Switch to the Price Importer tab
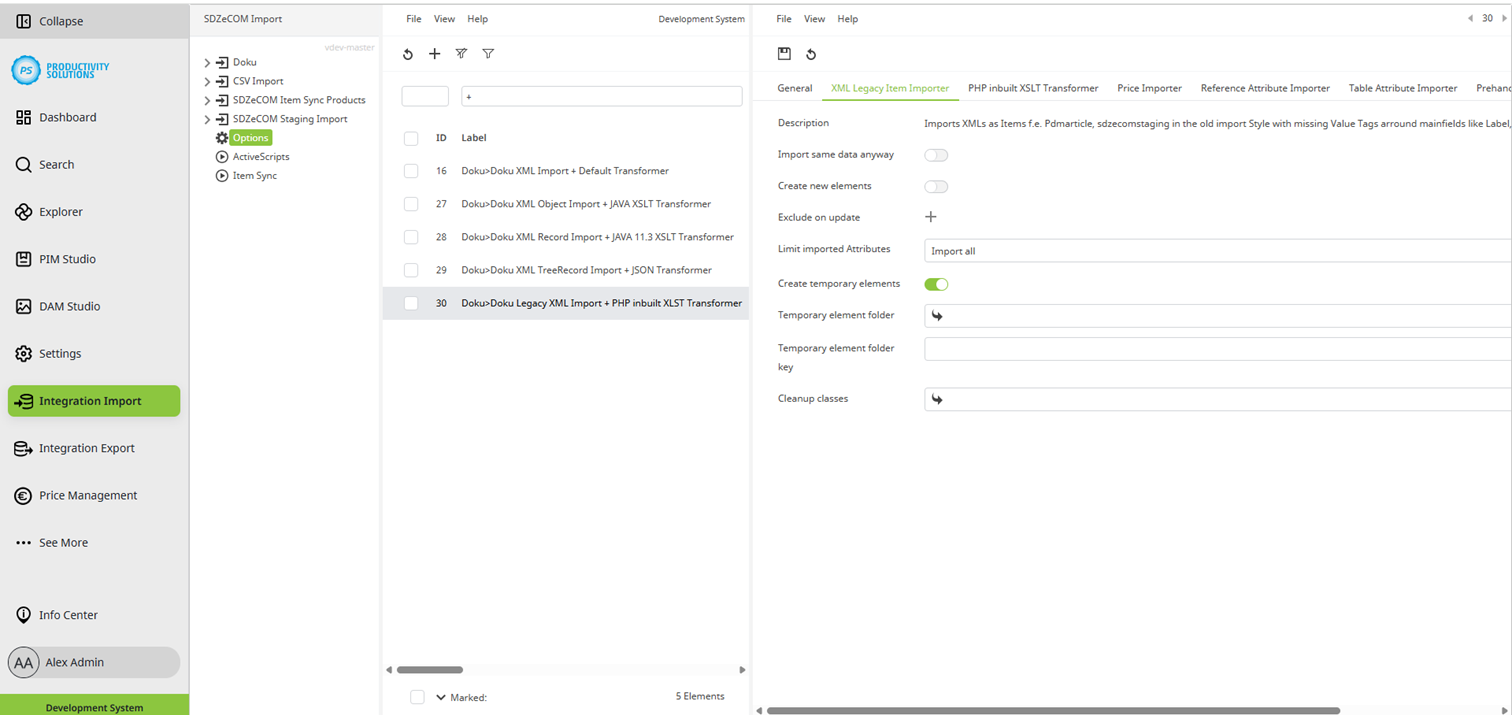This screenshot has width=1512, height=715. pos(1148,88)
